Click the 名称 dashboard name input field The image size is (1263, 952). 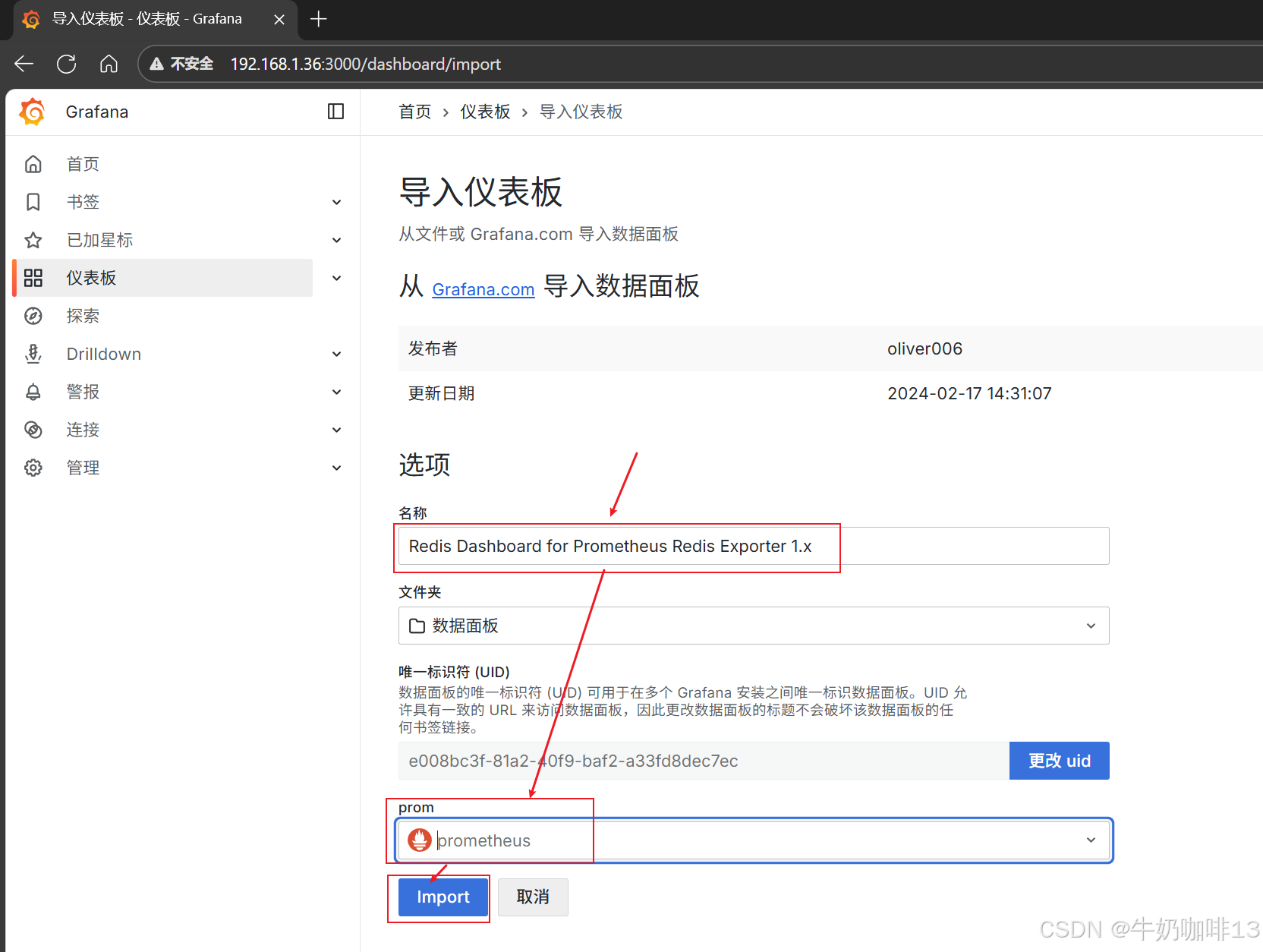pyautogui.click(x=754, y=546)
